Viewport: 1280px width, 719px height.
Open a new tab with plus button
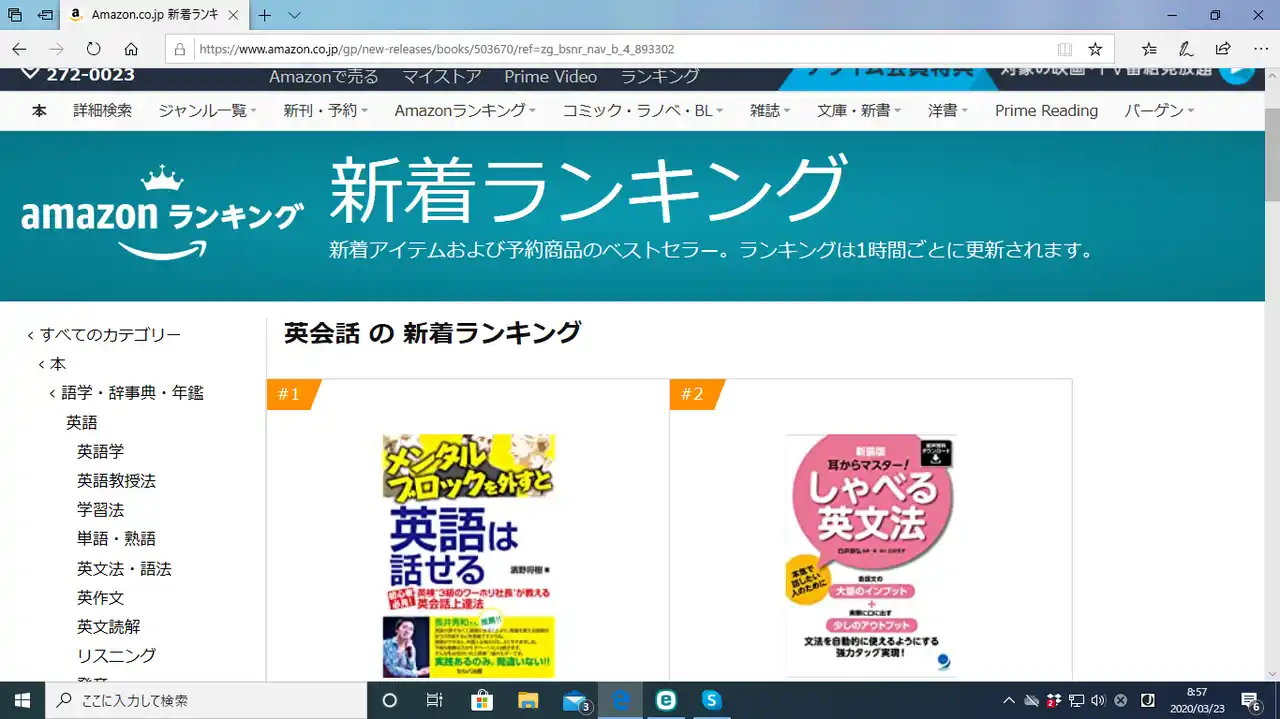265,15
